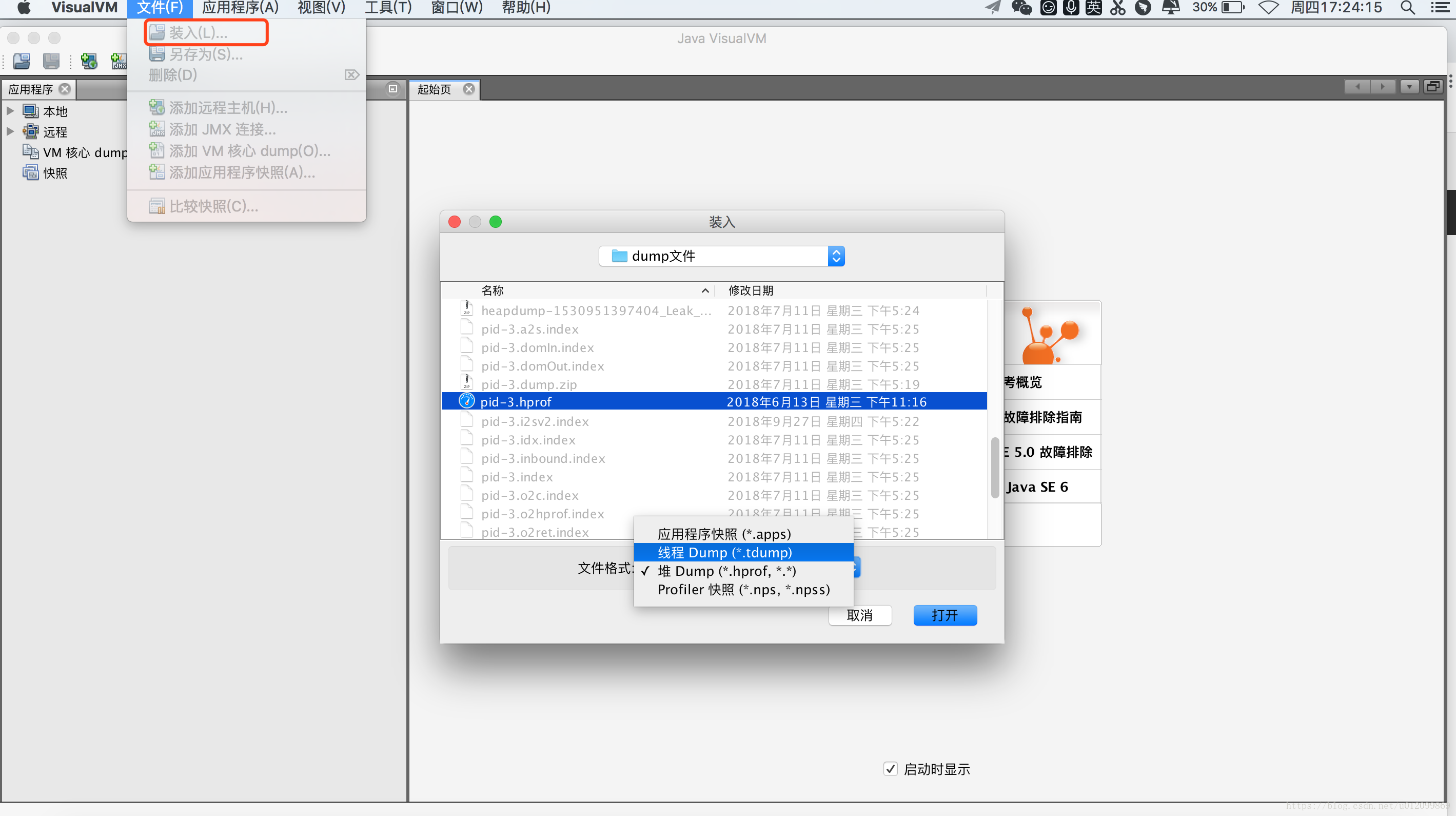Select Profiler 快照 (*.nps, *.npss) format option

pyautogui.click(x=743, y=589)
